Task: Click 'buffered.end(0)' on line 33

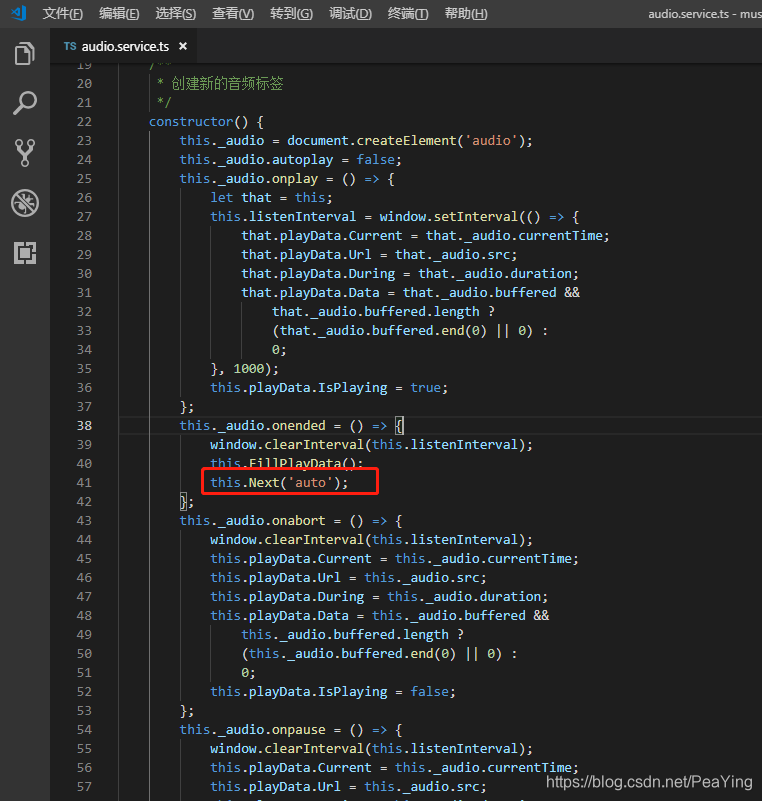Action: (429, 331)
